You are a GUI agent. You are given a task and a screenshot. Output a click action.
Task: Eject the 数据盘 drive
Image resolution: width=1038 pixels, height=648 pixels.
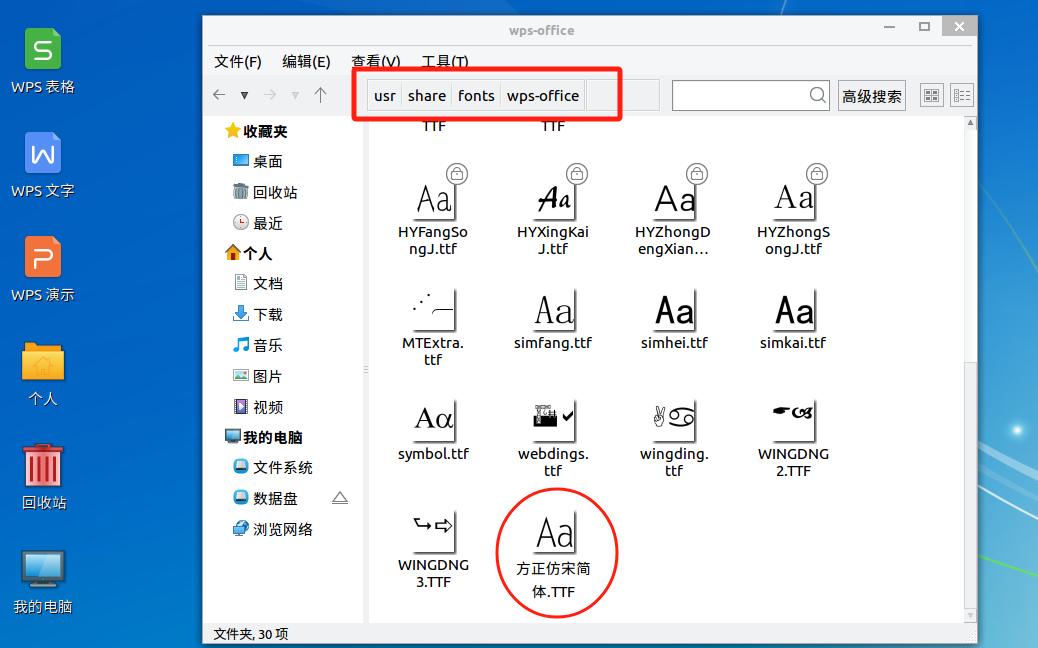point(340,498)
